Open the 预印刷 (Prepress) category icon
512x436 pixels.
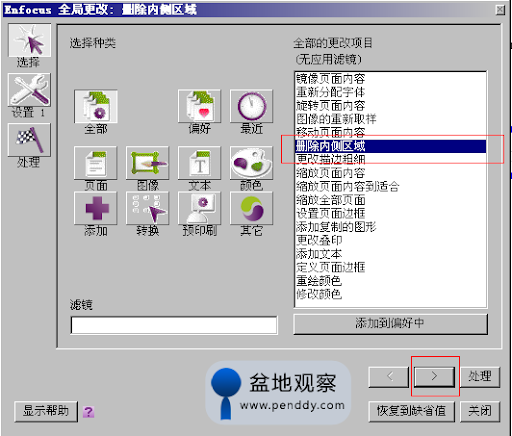pyautogui.click(x=199, y=208)
